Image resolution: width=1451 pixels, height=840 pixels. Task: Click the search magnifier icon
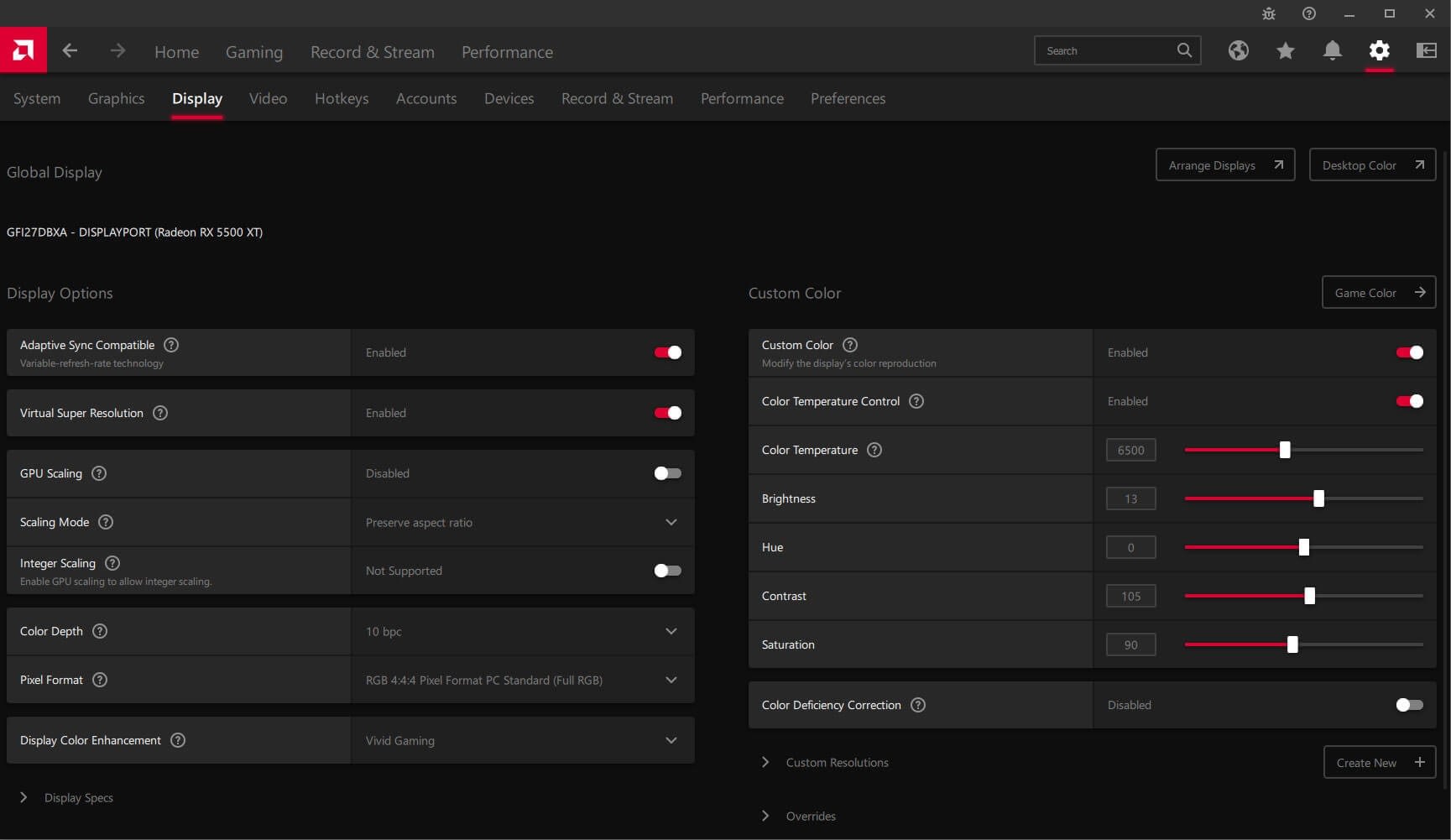coord(1184,50)
